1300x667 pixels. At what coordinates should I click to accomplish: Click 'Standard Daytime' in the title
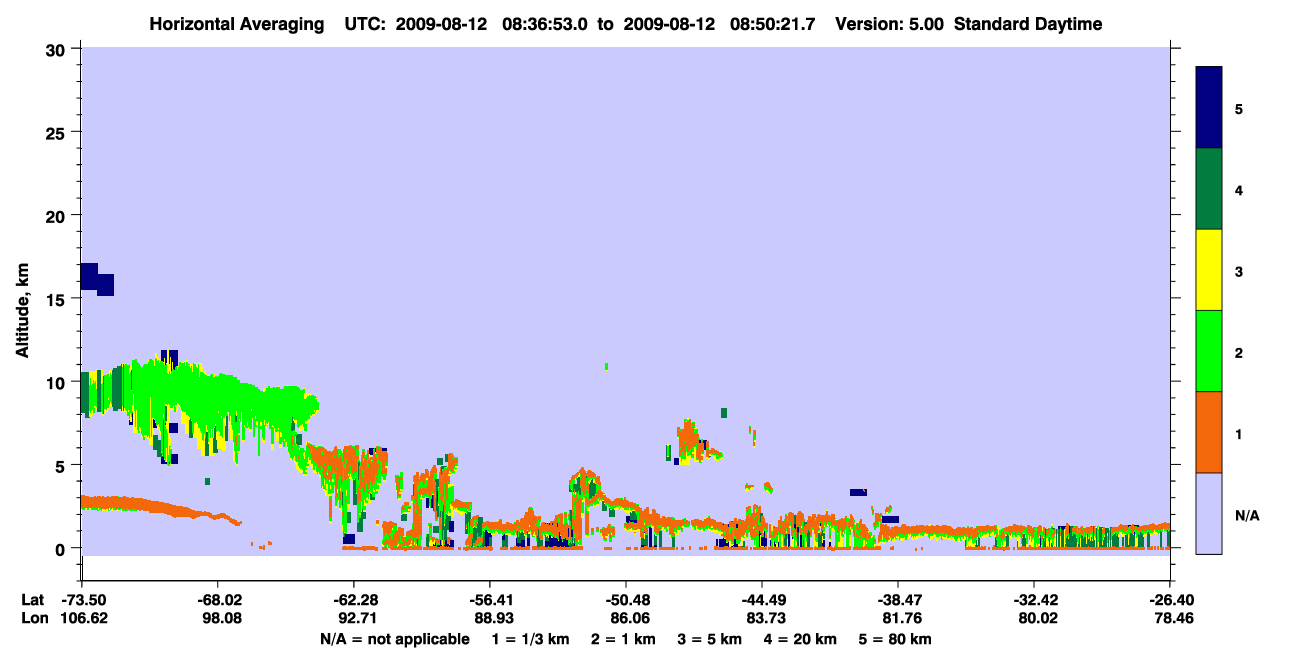pos(1028,24)
